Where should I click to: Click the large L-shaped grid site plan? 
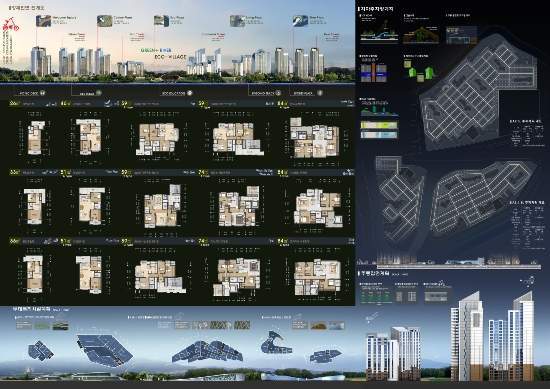pyautogui.click(x=478, y=91)
